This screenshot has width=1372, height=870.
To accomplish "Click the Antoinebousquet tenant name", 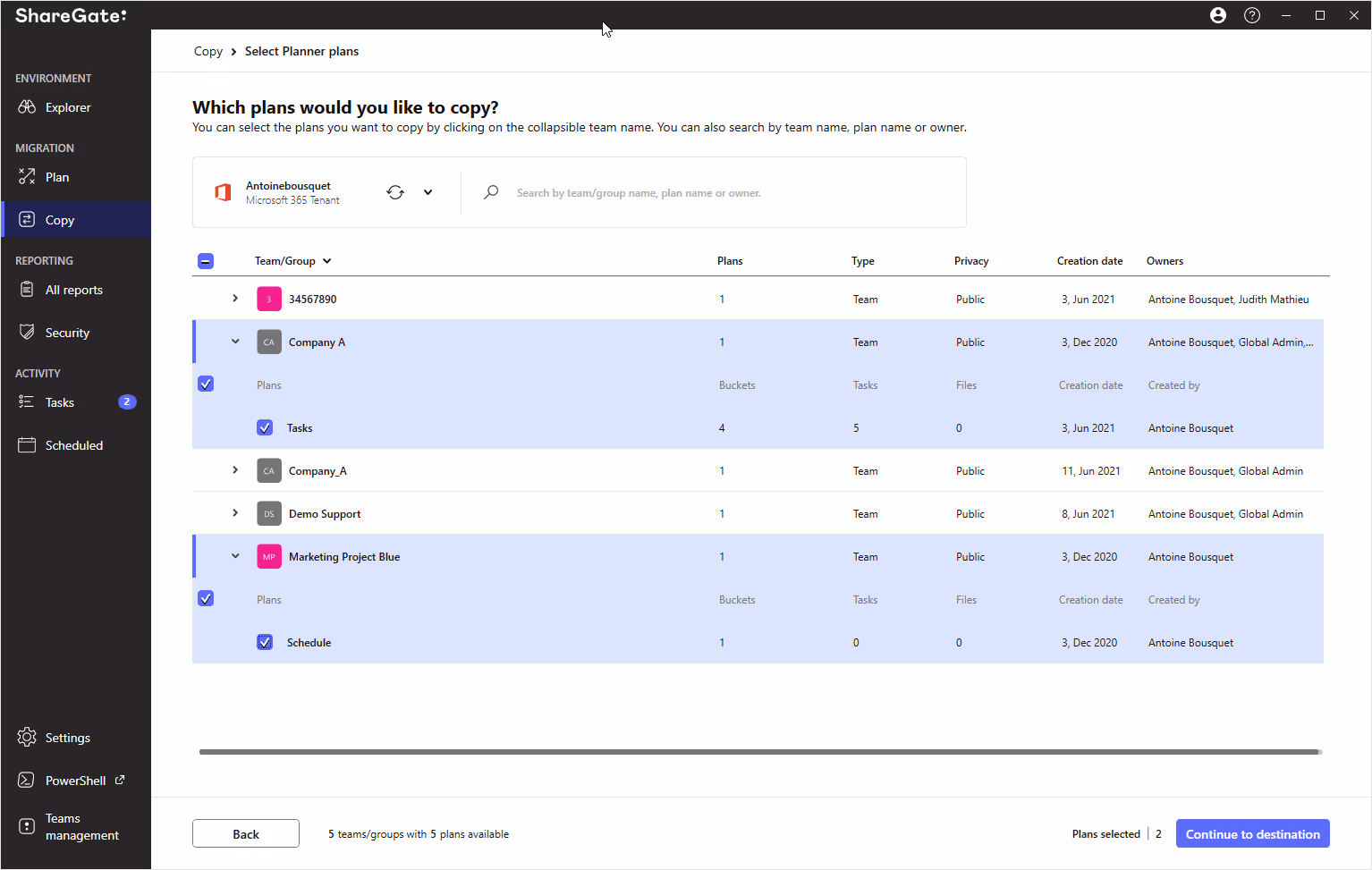I will click(288, 186).
